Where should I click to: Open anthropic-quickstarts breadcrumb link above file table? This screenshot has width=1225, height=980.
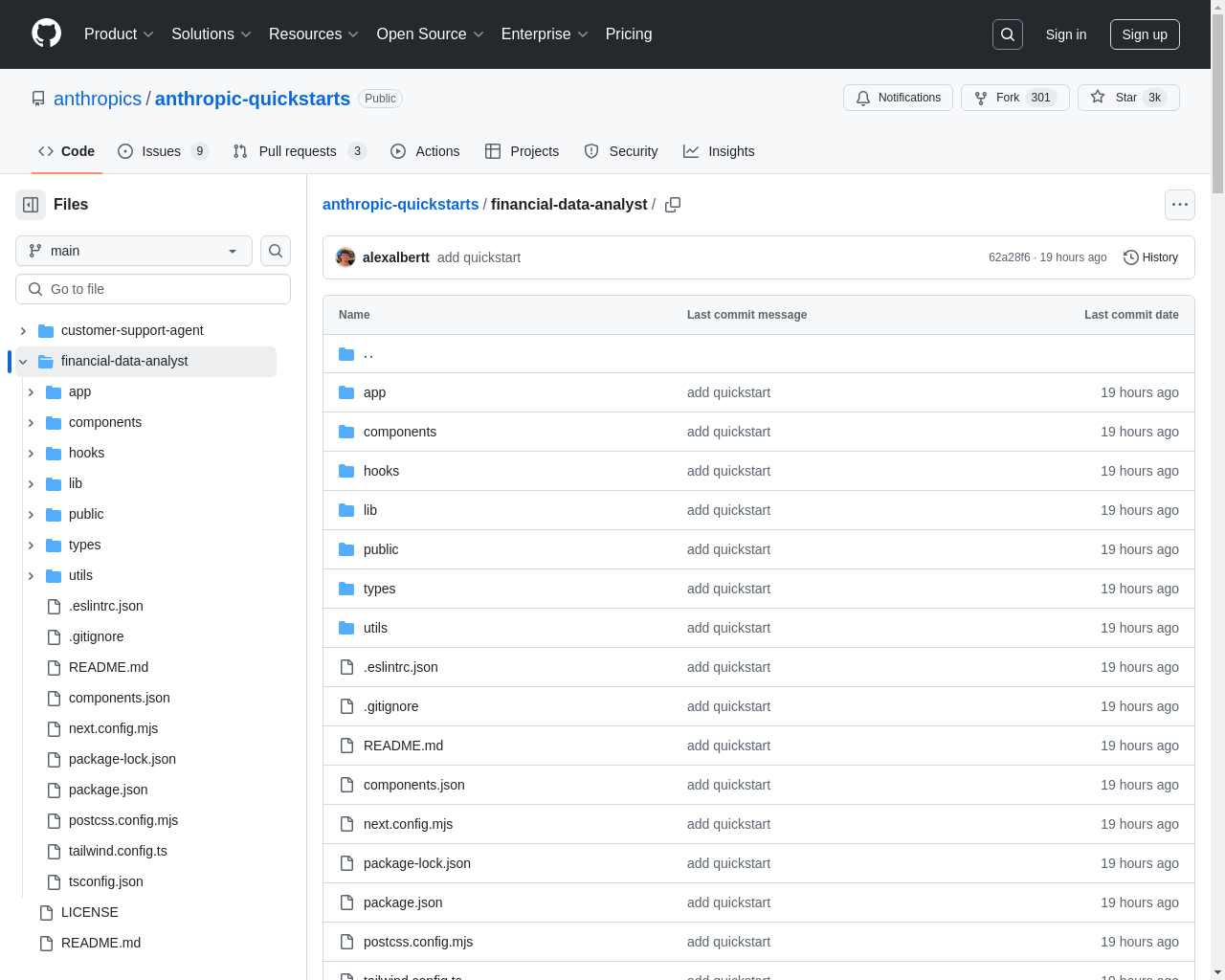click(x=400, y=205)
